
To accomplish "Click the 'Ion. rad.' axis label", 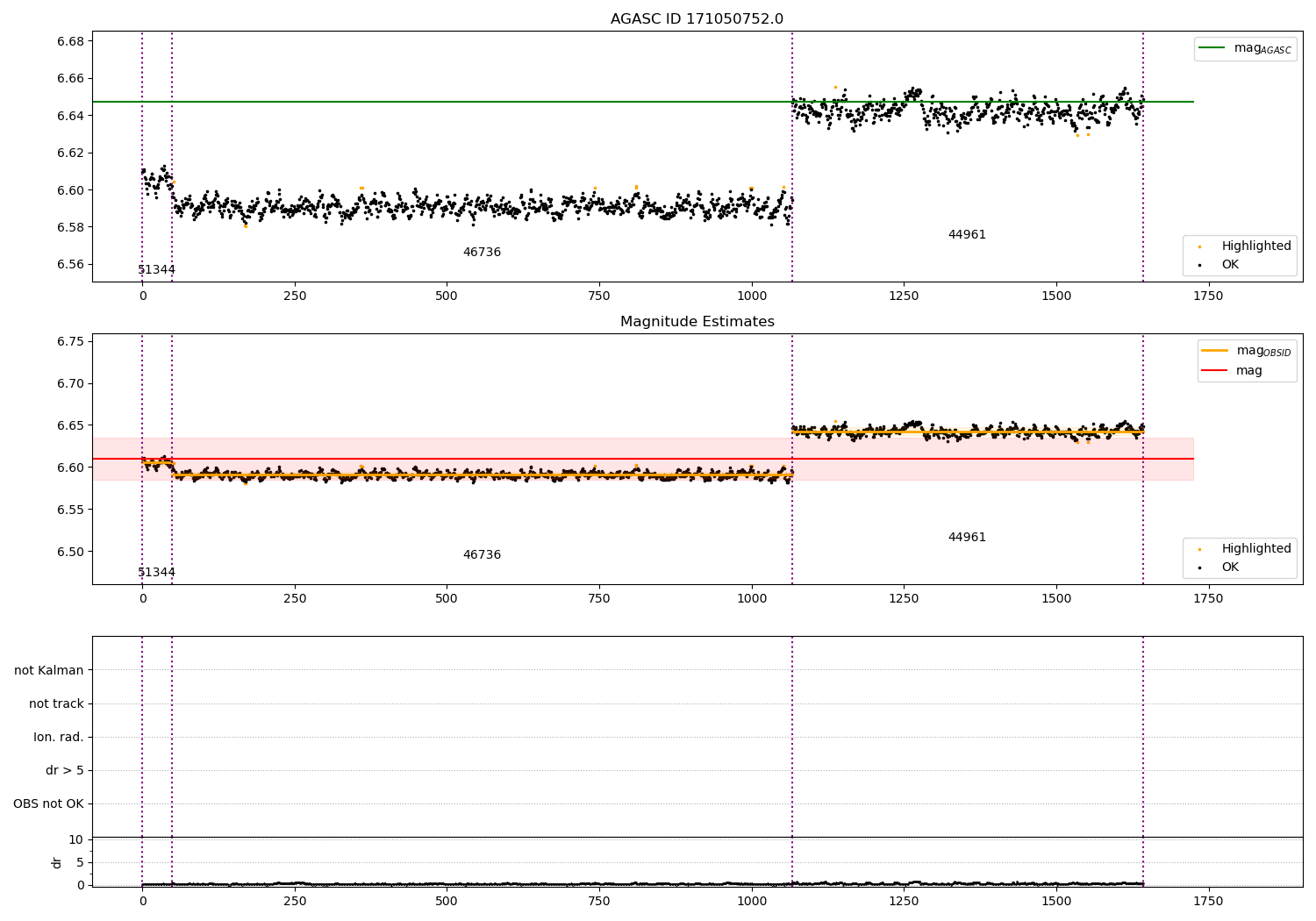I will 59,737.
